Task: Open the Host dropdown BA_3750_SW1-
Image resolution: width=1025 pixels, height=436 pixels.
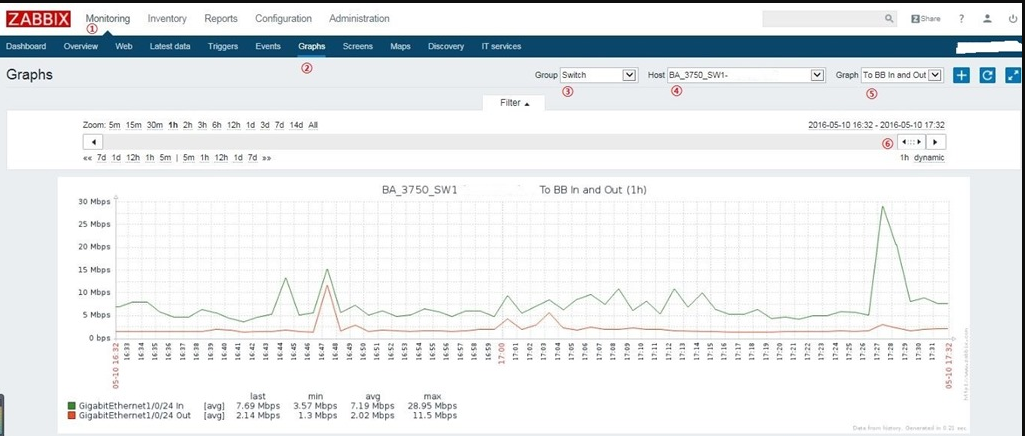Action: [x=745, y=75]
